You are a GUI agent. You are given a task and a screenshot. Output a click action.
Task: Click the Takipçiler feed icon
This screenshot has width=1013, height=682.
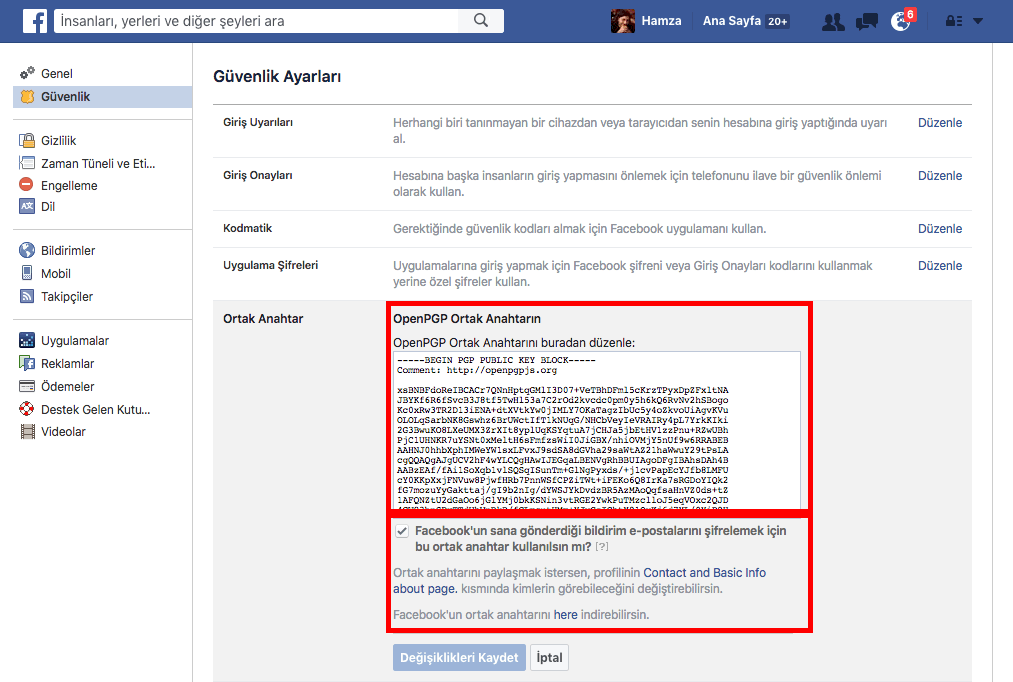(x=27, y=296)
